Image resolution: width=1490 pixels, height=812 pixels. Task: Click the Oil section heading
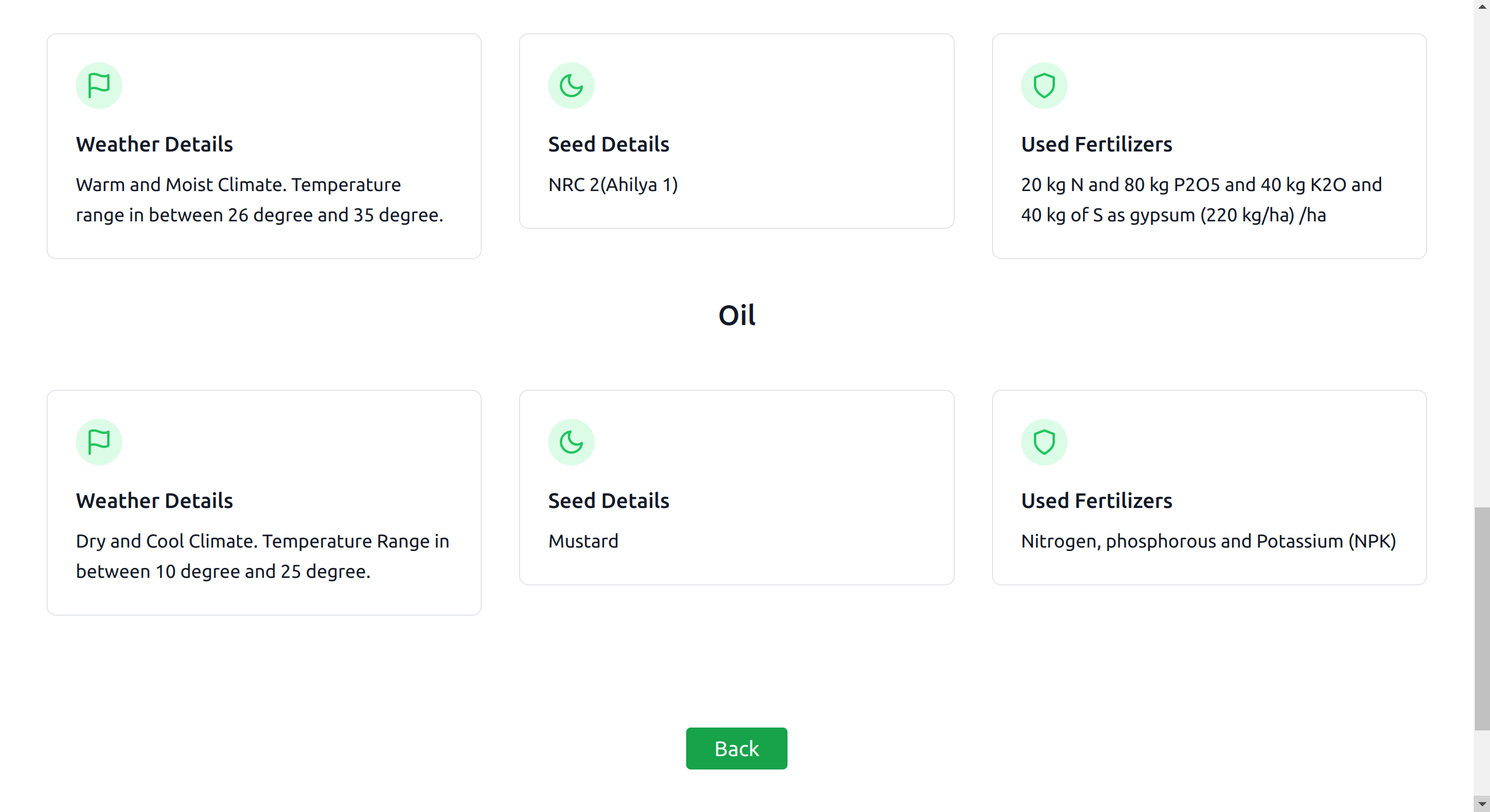[736, 315]
